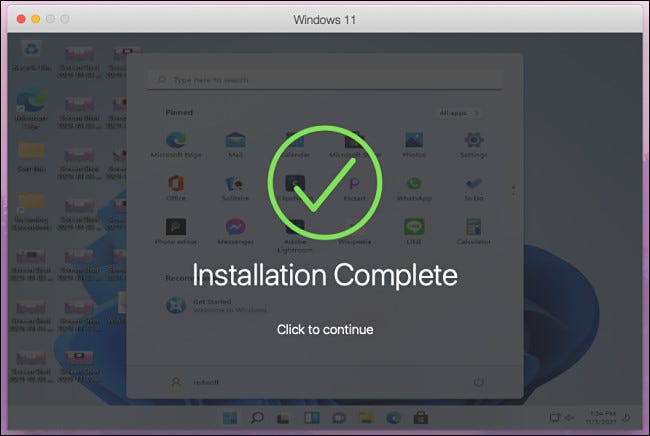Launch the Photo editor pinned app
650x436 pixels.
pyautogui.click(x=176, y=231)
